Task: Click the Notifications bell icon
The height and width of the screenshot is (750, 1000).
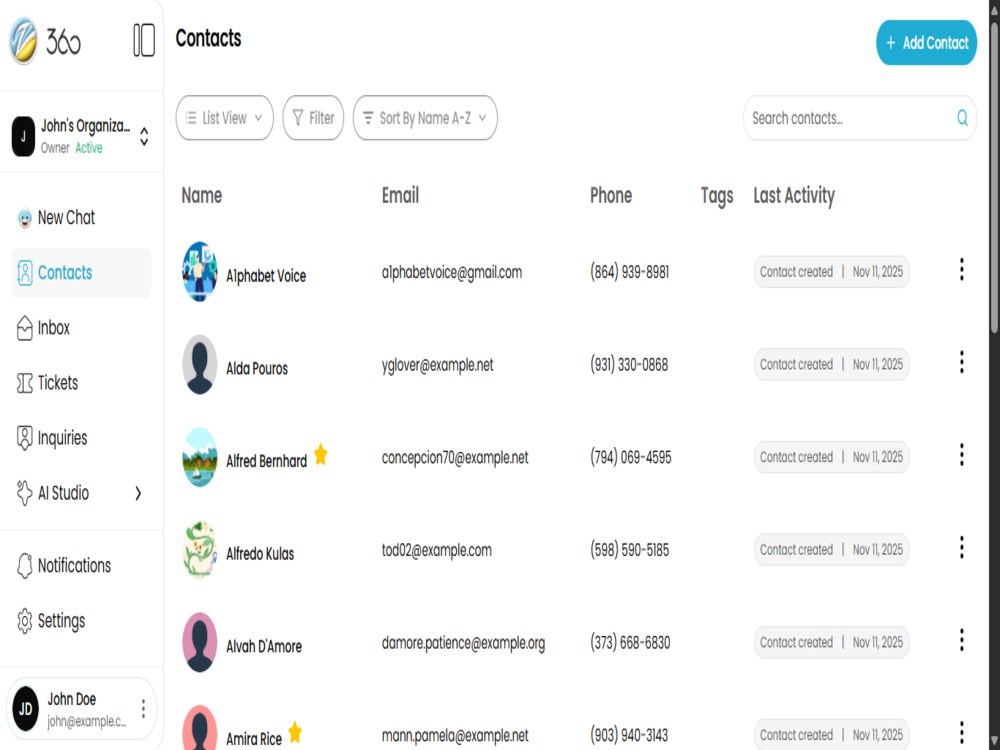Action: 24,566
